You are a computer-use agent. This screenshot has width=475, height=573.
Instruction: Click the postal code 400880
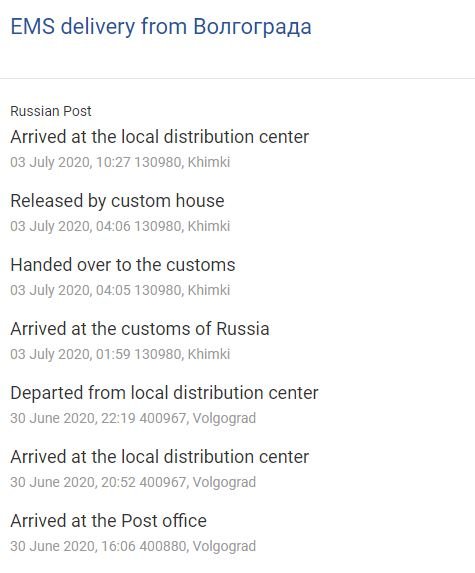point(163,546)
